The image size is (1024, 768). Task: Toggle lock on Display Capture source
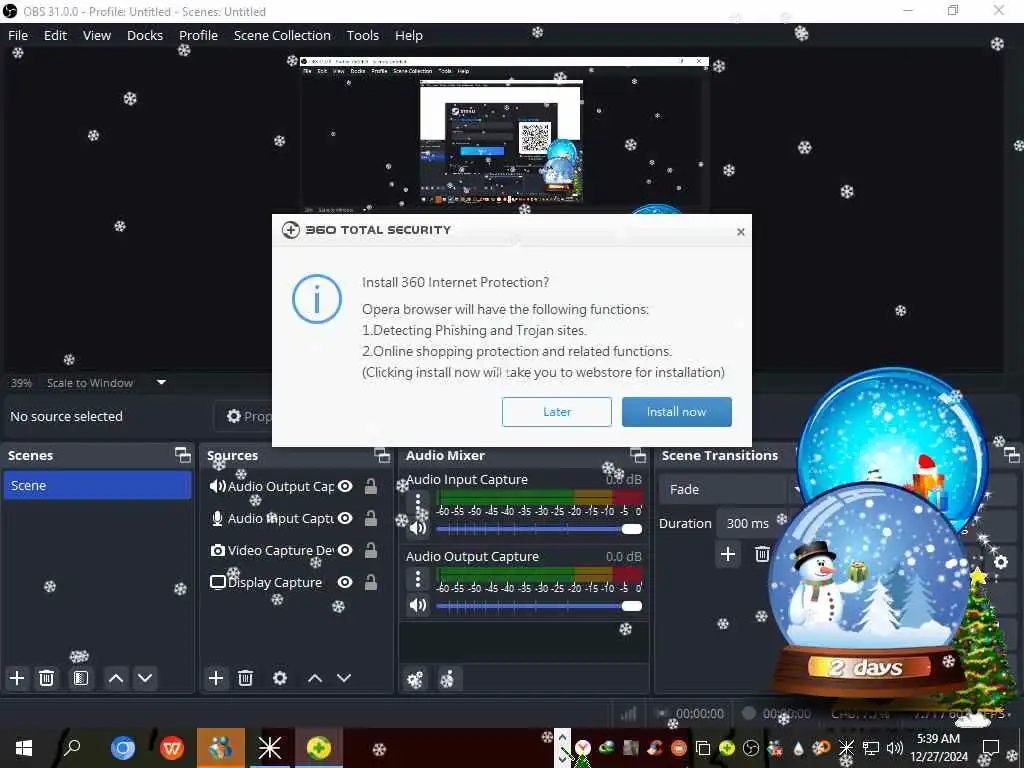[x=371, y=582]
